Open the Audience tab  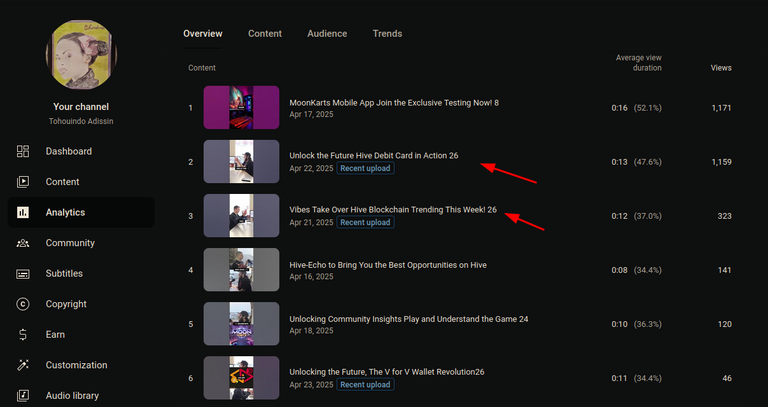(327, 34)
